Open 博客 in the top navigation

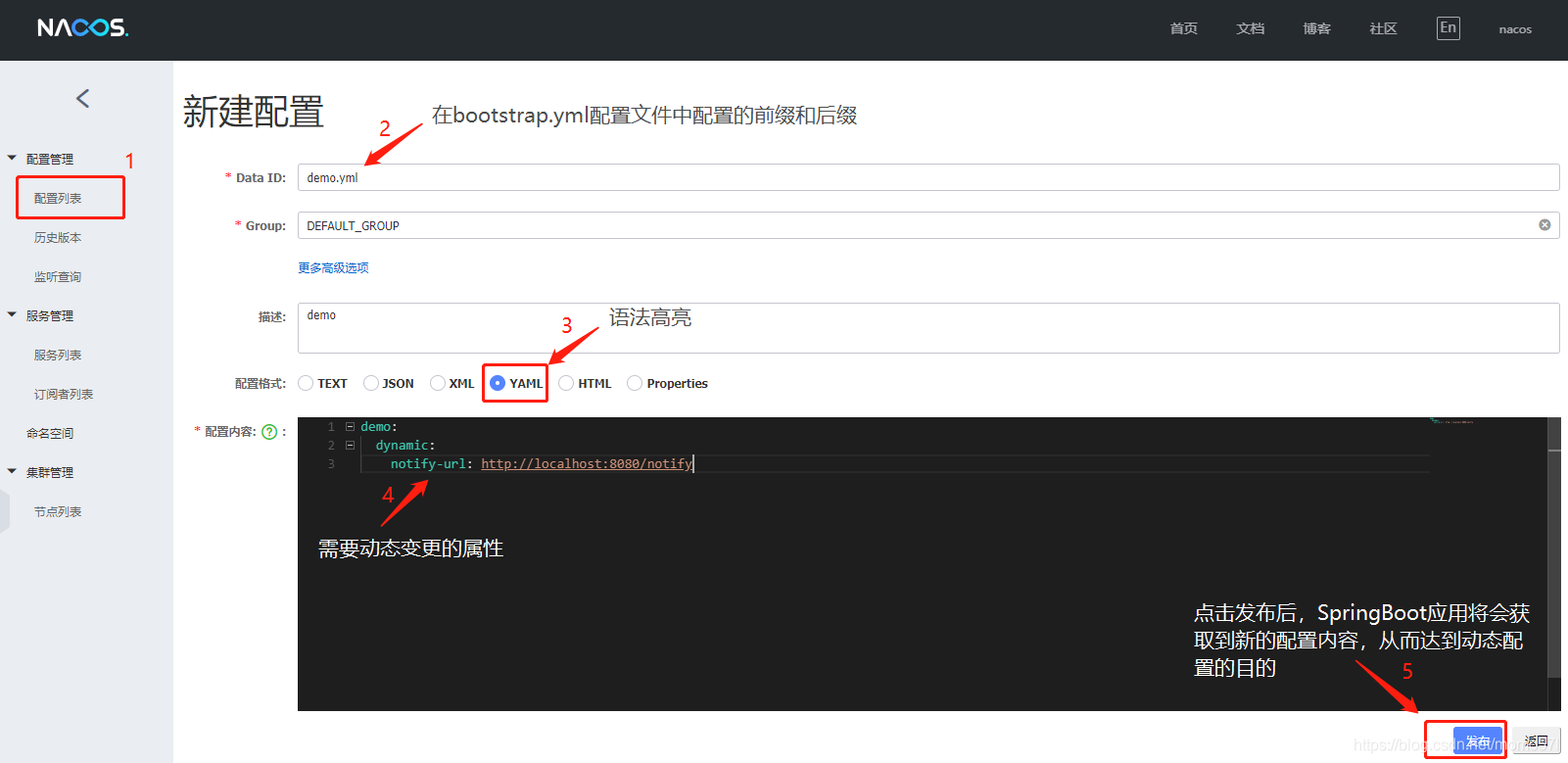click(x=1317, y=28)
